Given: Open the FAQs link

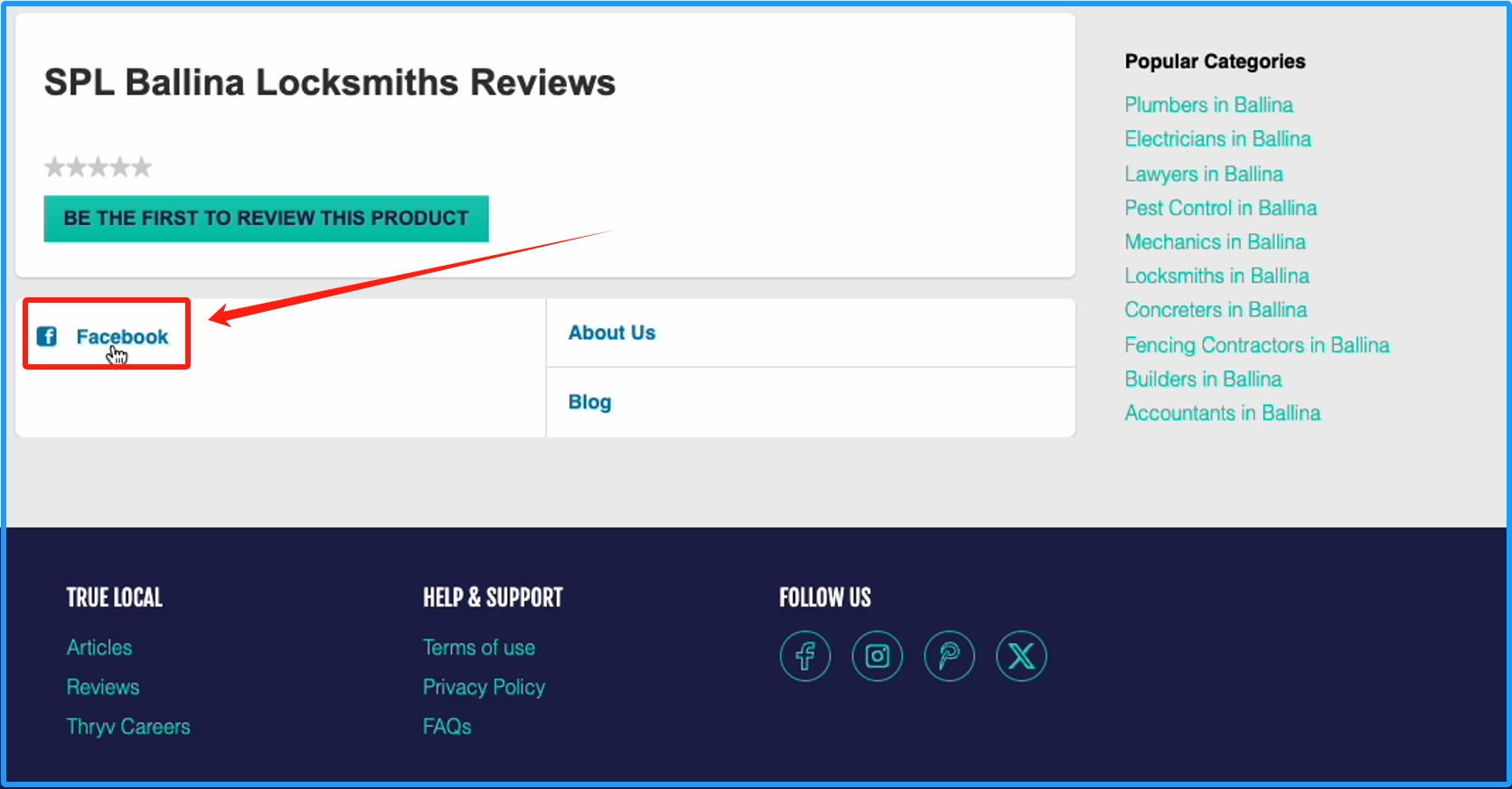Looking at the screenshot, I should coord(447,727).
